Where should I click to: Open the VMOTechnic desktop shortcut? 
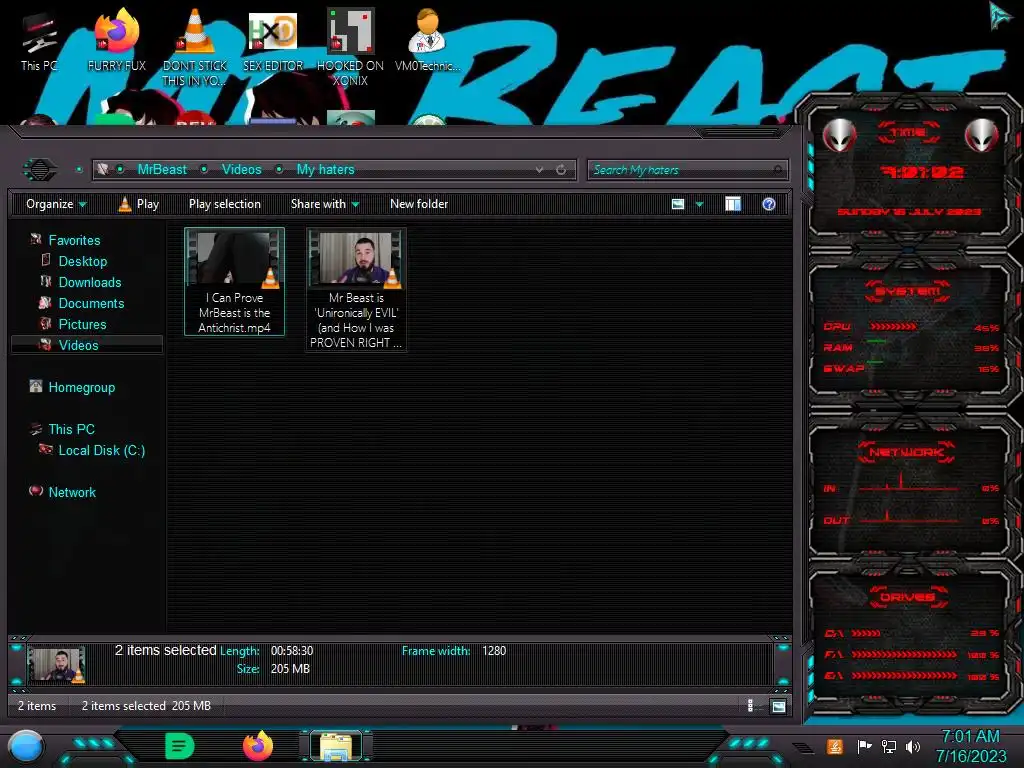[x=427, y=40]
